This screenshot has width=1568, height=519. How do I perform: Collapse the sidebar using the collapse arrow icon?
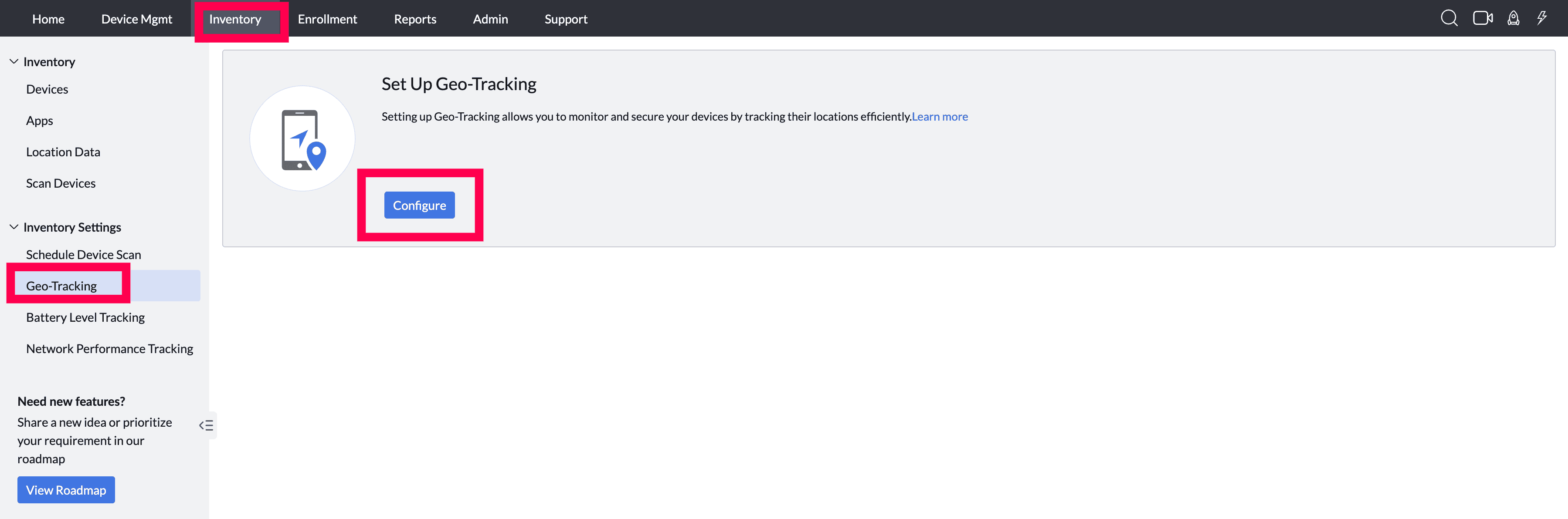pos(206,425)
